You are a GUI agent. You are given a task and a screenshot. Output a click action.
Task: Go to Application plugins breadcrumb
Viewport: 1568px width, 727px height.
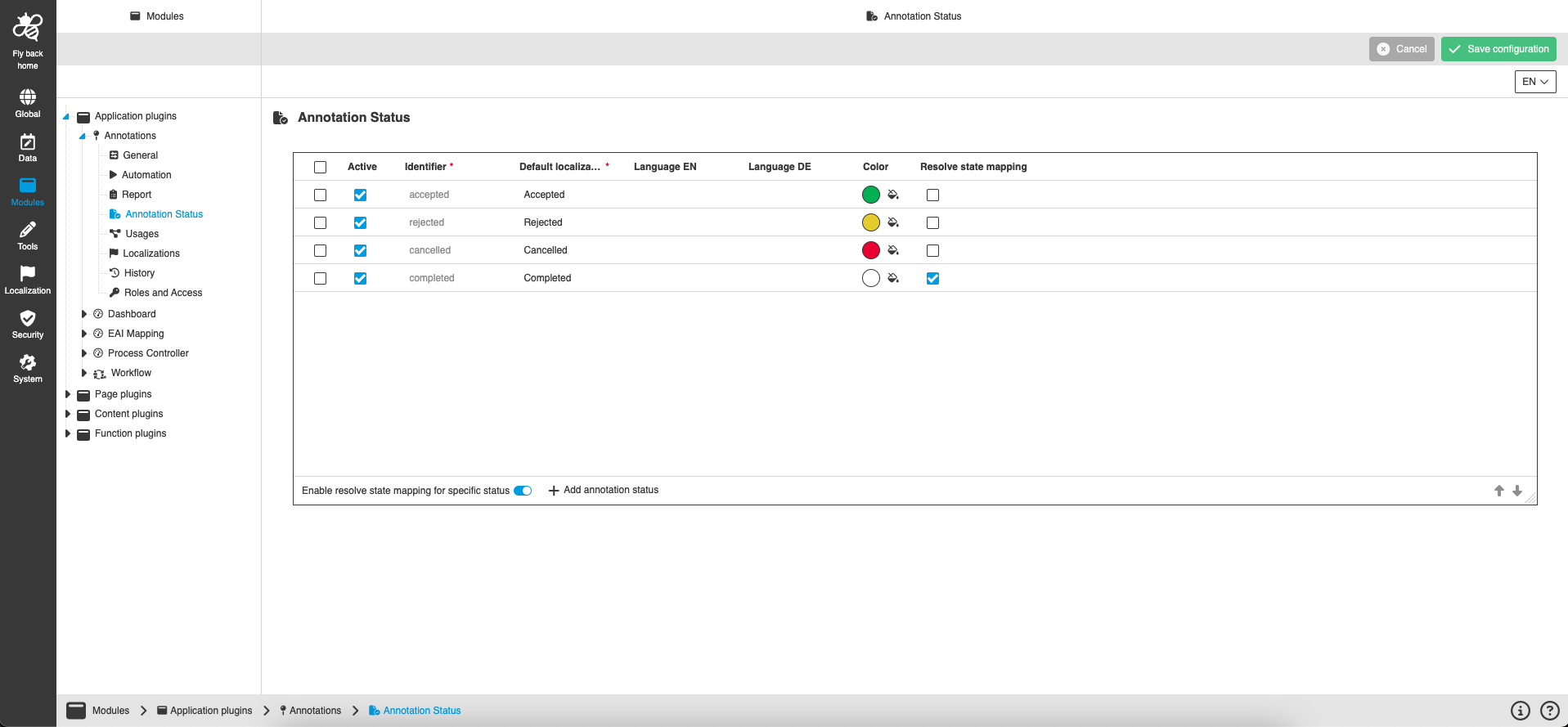204,711
